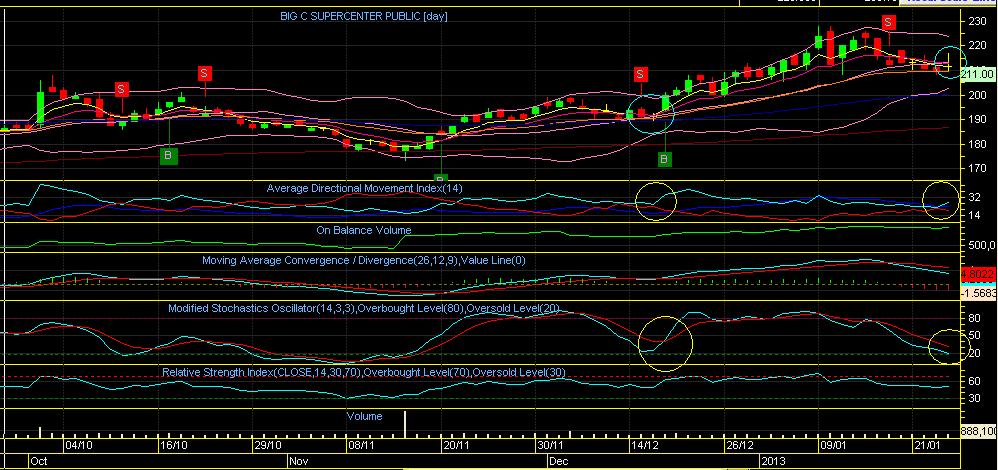This screenshot has width=998, height=470.
Task: Click the tall white volume spike bar in November
Action: 405,424
